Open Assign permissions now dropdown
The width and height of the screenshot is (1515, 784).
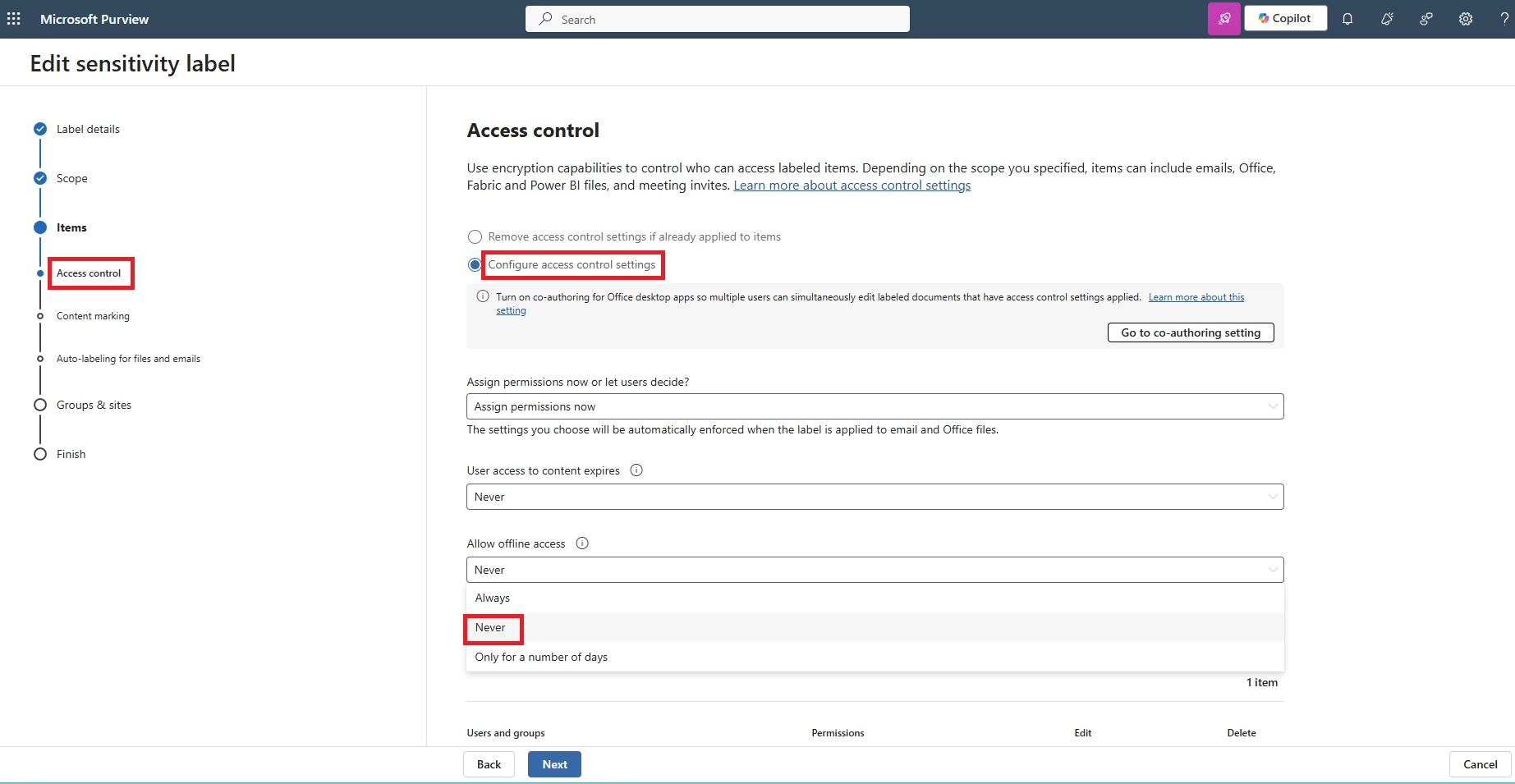tap(875, 406)
